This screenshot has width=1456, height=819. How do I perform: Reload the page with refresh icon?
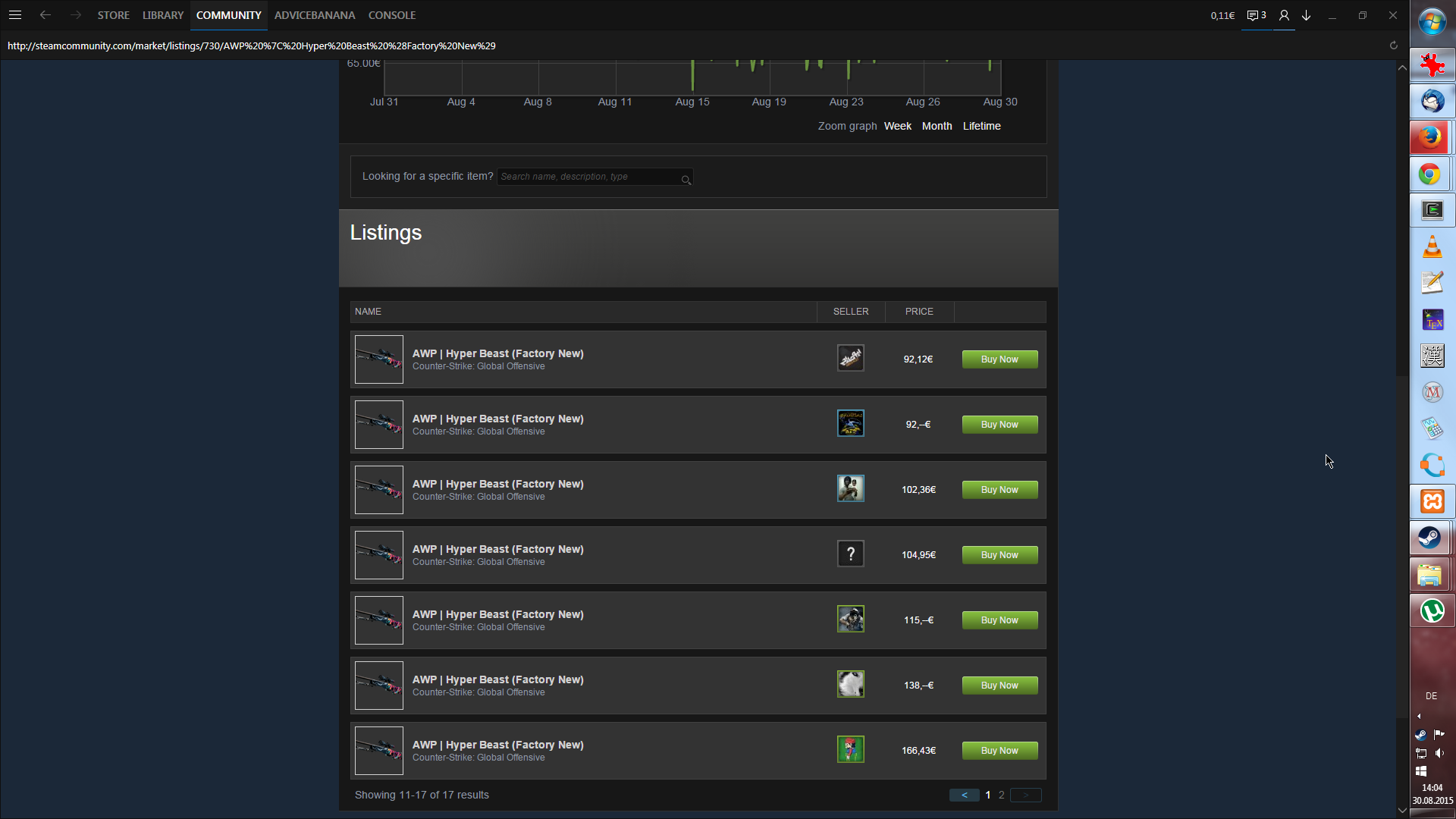(1393, 45)
